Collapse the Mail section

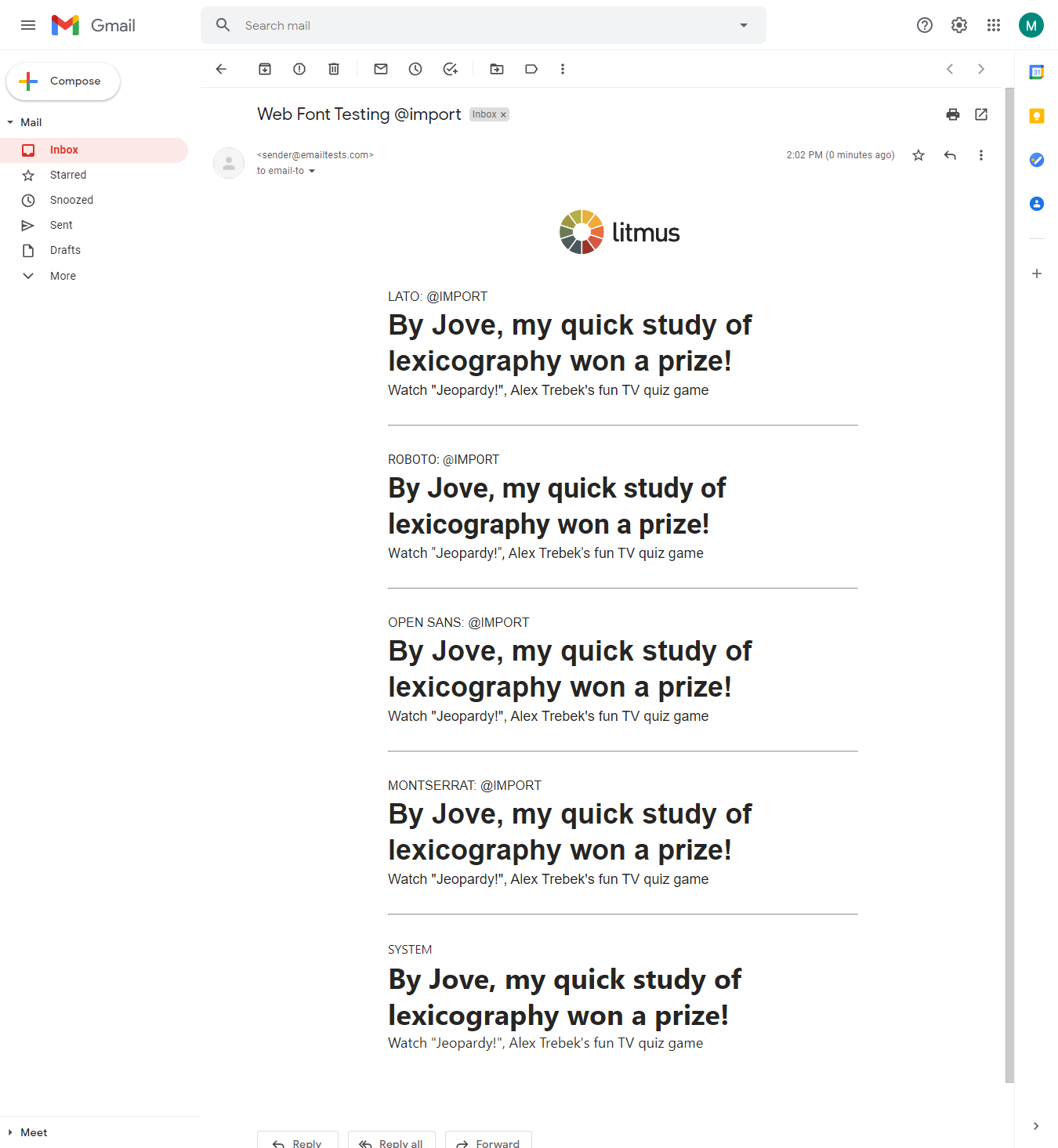pyautogui.click(x=10, y=122)
